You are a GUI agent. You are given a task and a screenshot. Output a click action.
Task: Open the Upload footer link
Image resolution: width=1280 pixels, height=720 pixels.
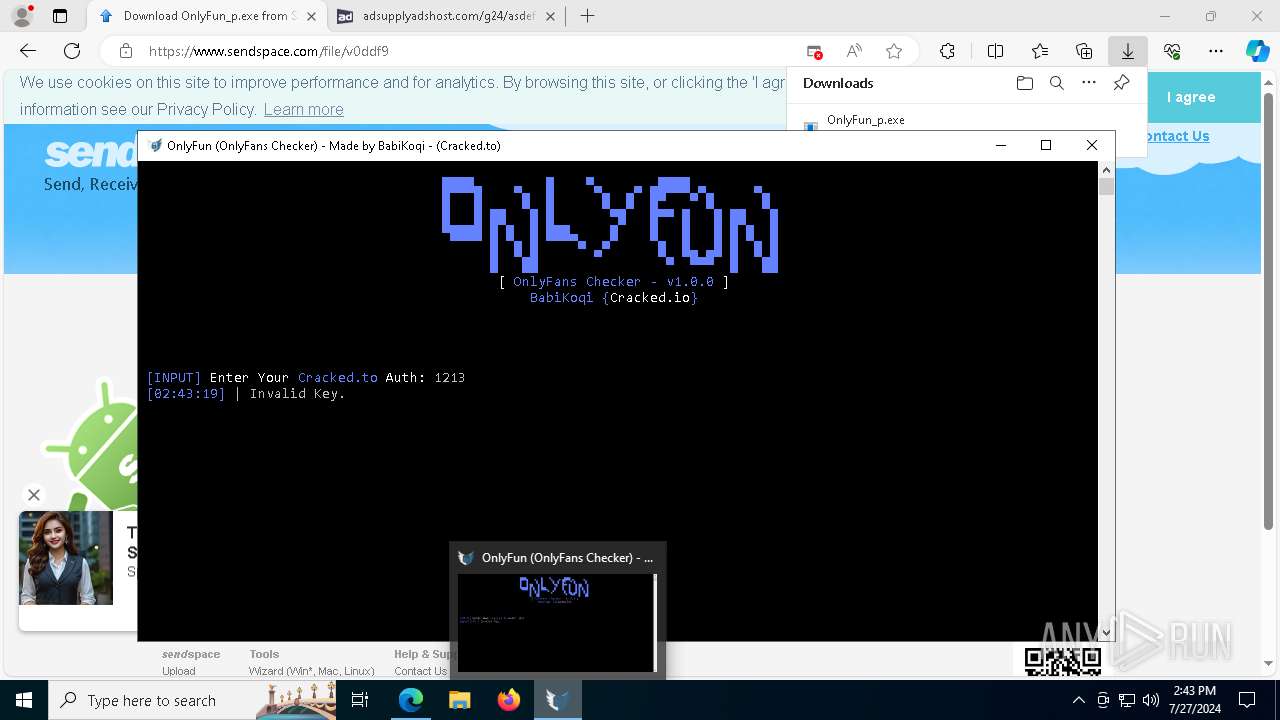point(179,671)
